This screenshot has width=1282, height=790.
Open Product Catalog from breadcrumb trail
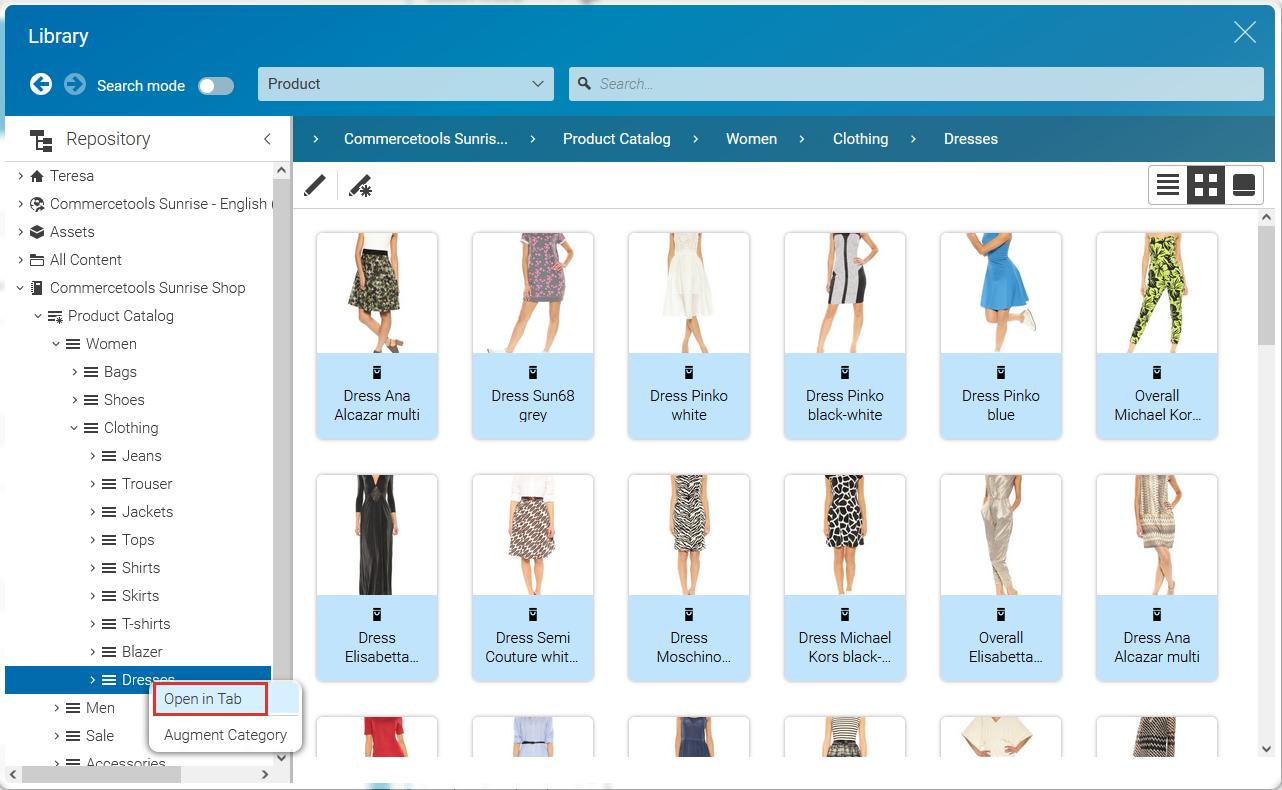pyautogui.click(x=616, y=139)
